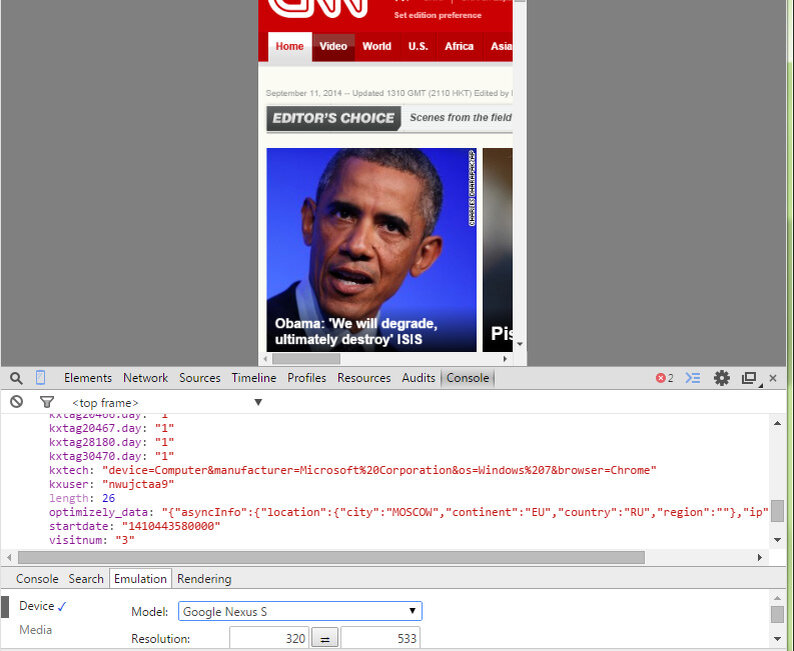Click emulation panel scroll down arrow
Image resolution: width=794 pixels, height=651 pixels.
tap(777, 639)
